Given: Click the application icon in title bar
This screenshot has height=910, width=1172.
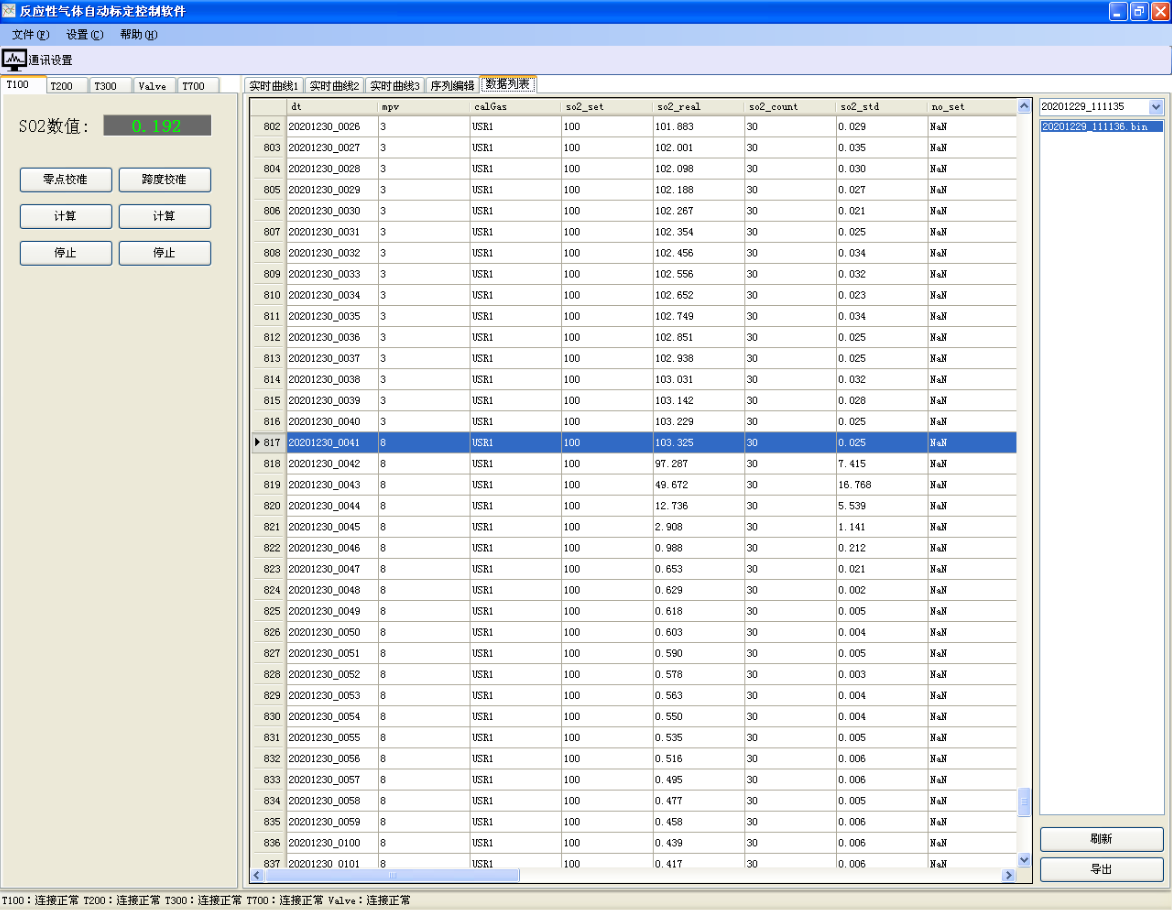Looking at the screenshot, I should coord(10,11).
